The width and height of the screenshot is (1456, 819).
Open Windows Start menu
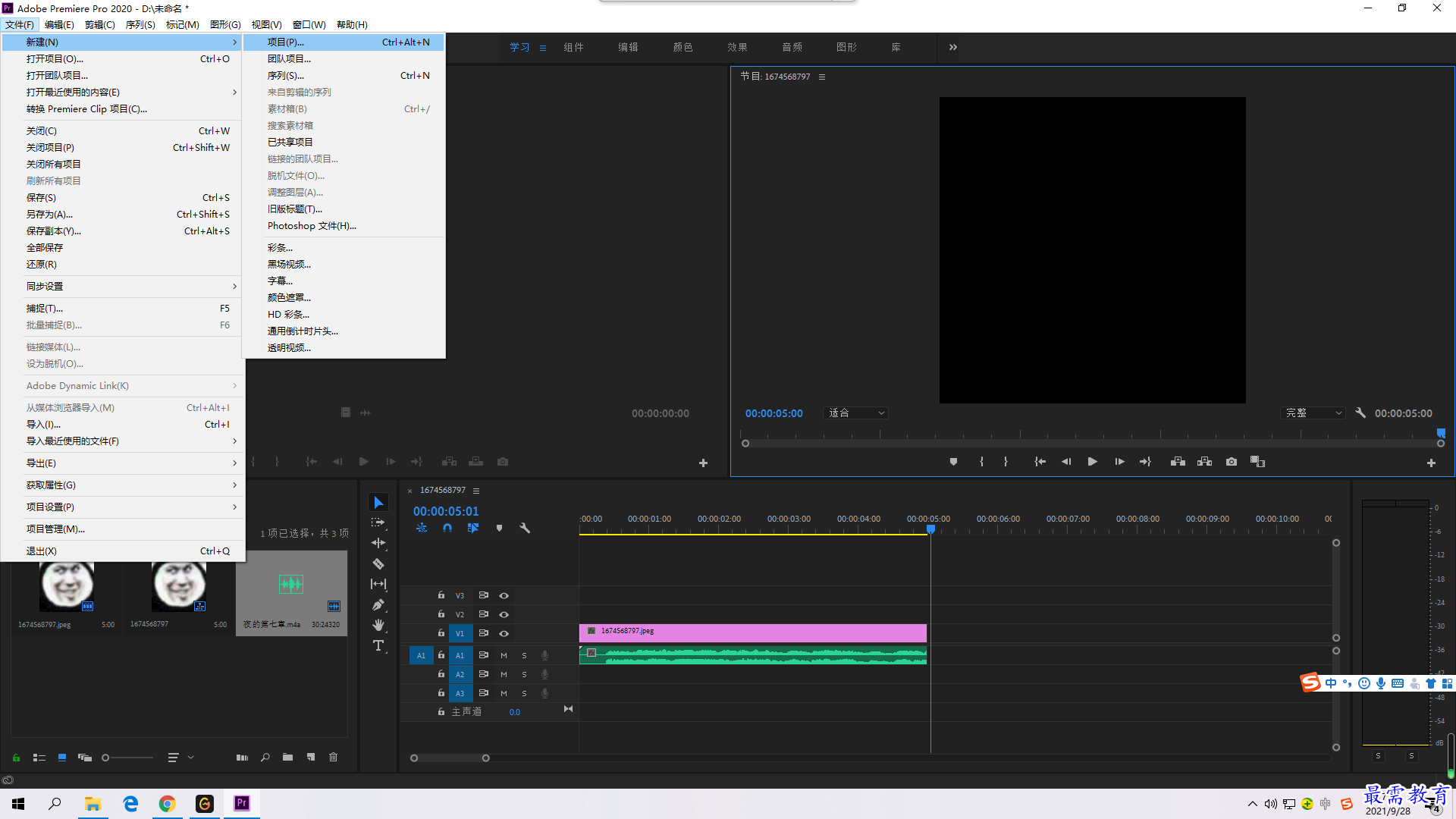pos(18,804)
